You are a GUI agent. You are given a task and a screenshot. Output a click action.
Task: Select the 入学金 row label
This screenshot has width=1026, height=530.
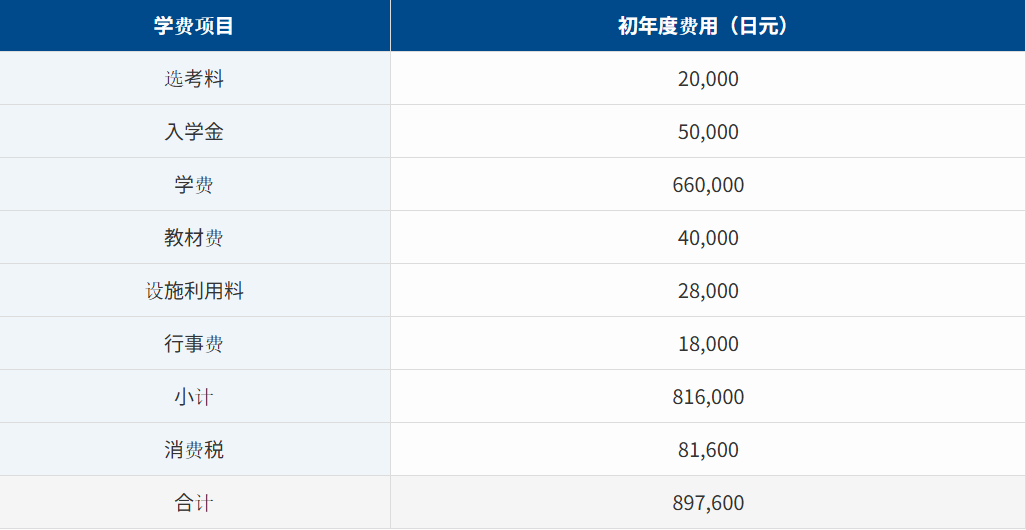tap(194, 132)
